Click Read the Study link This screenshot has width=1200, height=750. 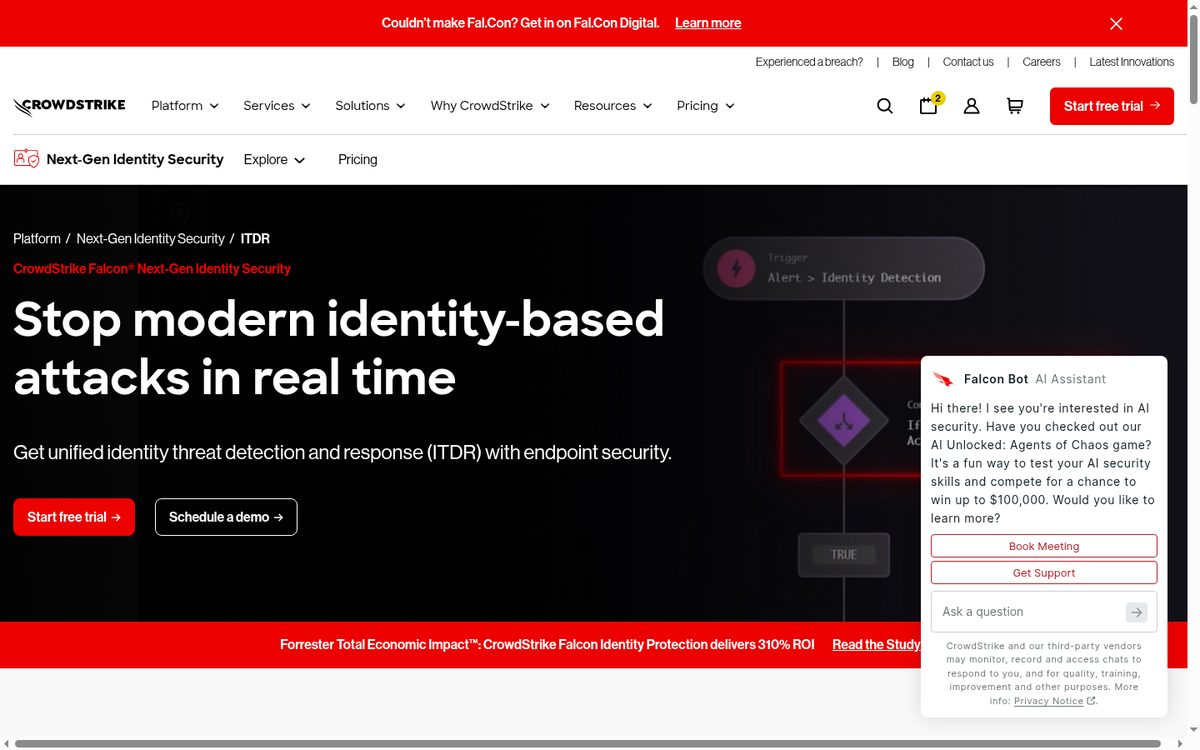(876, 645)
